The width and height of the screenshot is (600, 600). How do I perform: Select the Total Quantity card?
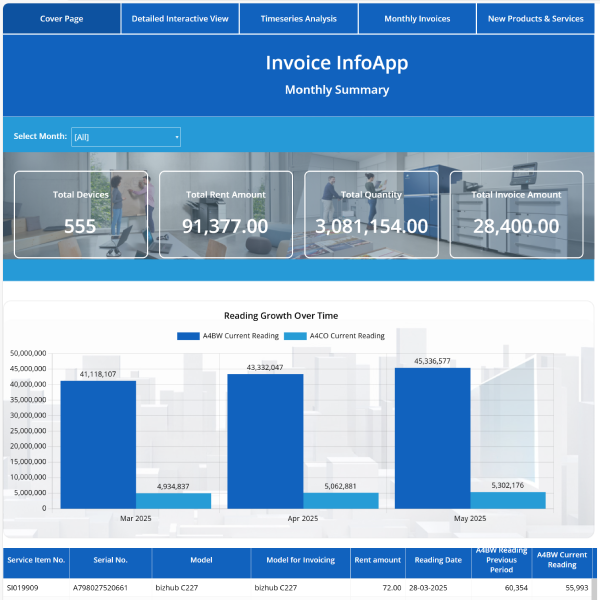[x=371, y=215]
